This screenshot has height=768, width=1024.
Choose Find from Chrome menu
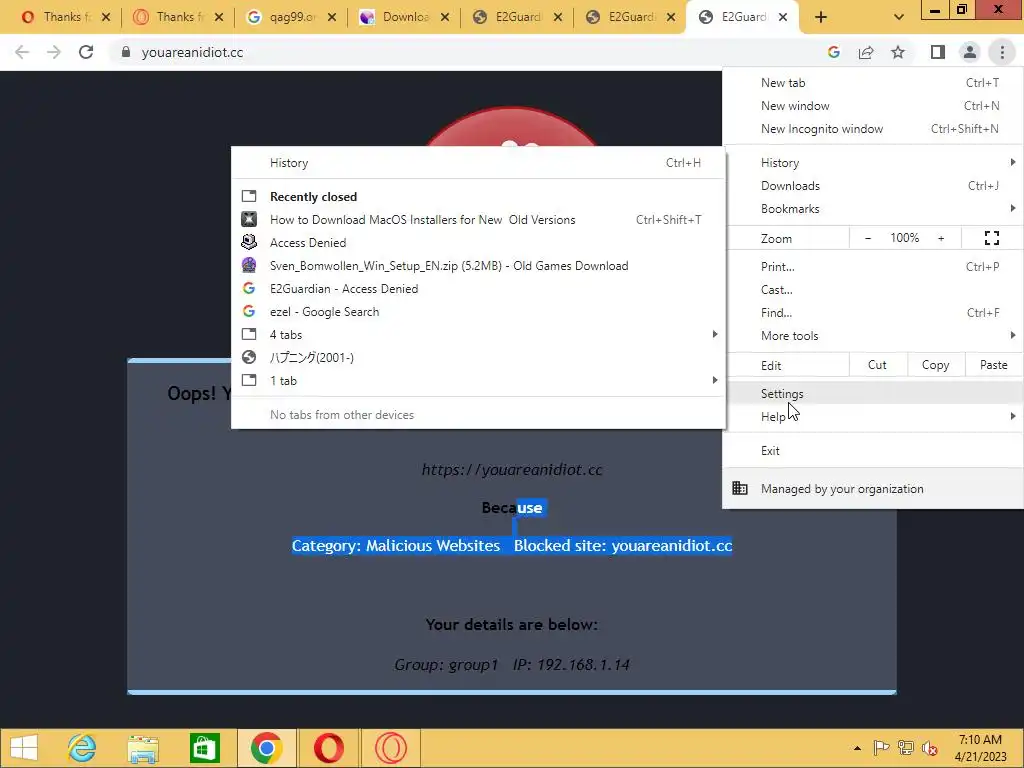pos(872,313)
